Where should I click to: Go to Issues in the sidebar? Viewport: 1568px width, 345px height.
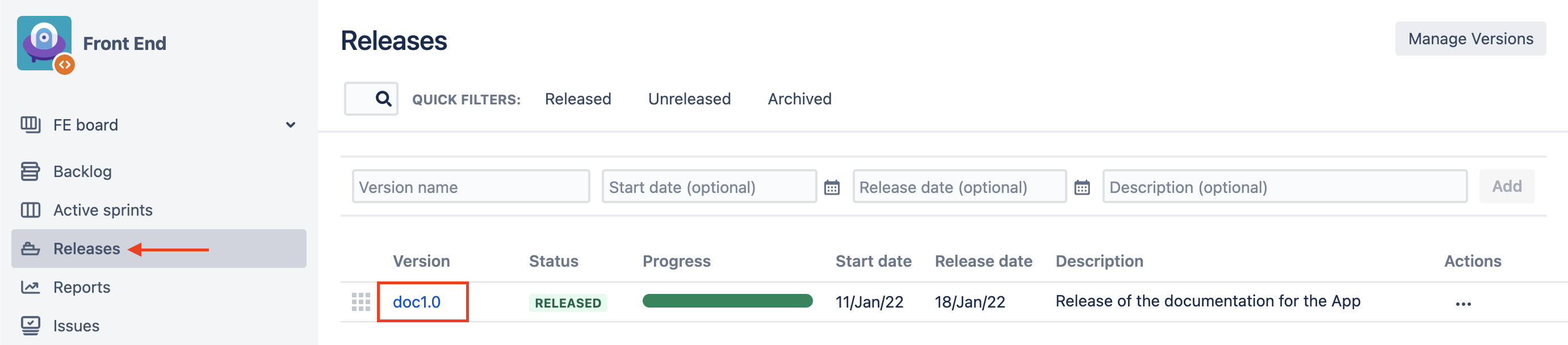pos(76,326)
